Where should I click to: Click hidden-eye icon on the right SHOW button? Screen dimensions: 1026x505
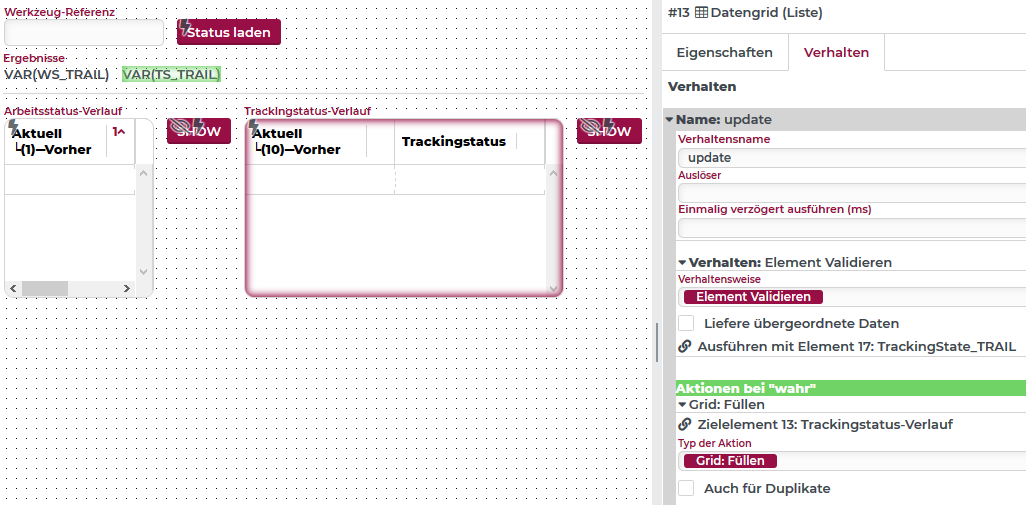click(x=590, y=127)
